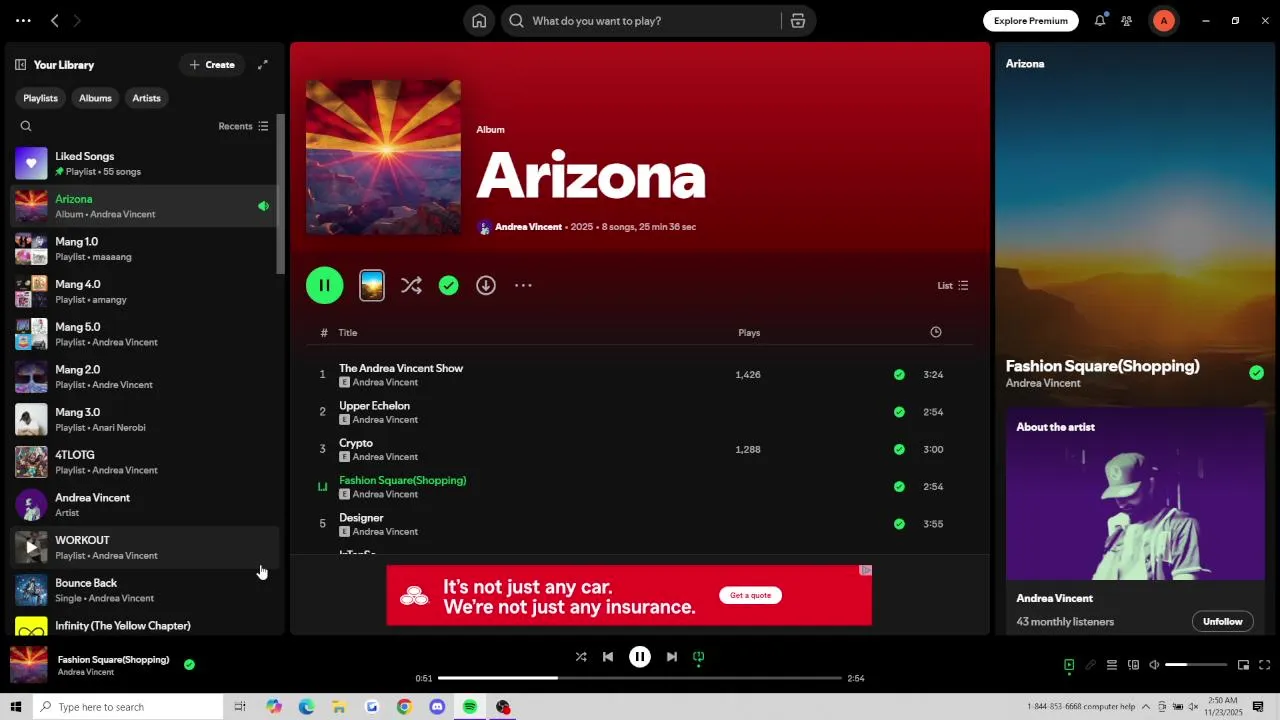Toggle saved checkmark for Designer track
The height and width of the screenshot is (720, 1280).
click(899, 524)
